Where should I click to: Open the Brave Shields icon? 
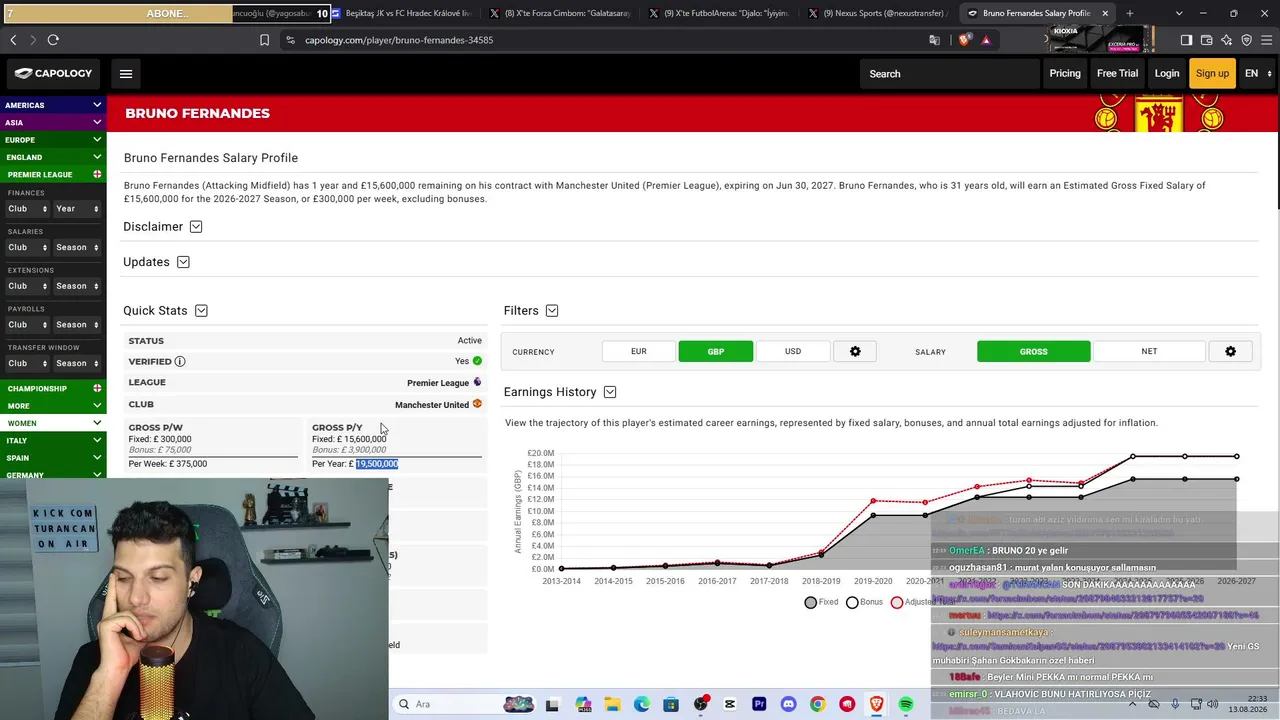964,40
